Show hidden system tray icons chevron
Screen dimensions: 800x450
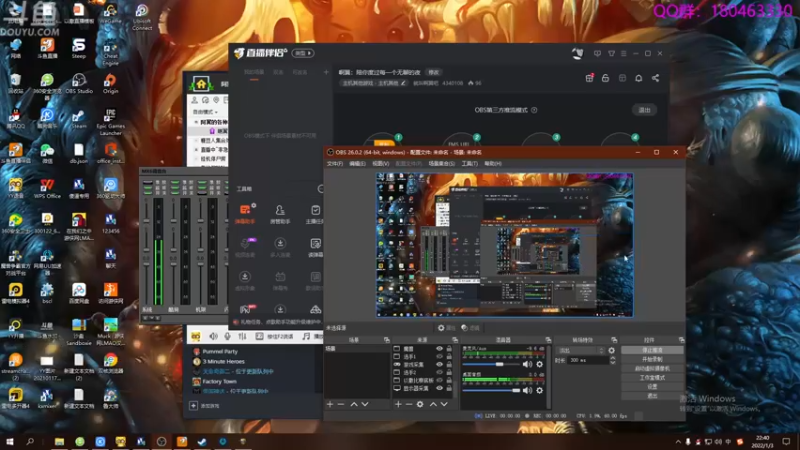coord(678,441)
